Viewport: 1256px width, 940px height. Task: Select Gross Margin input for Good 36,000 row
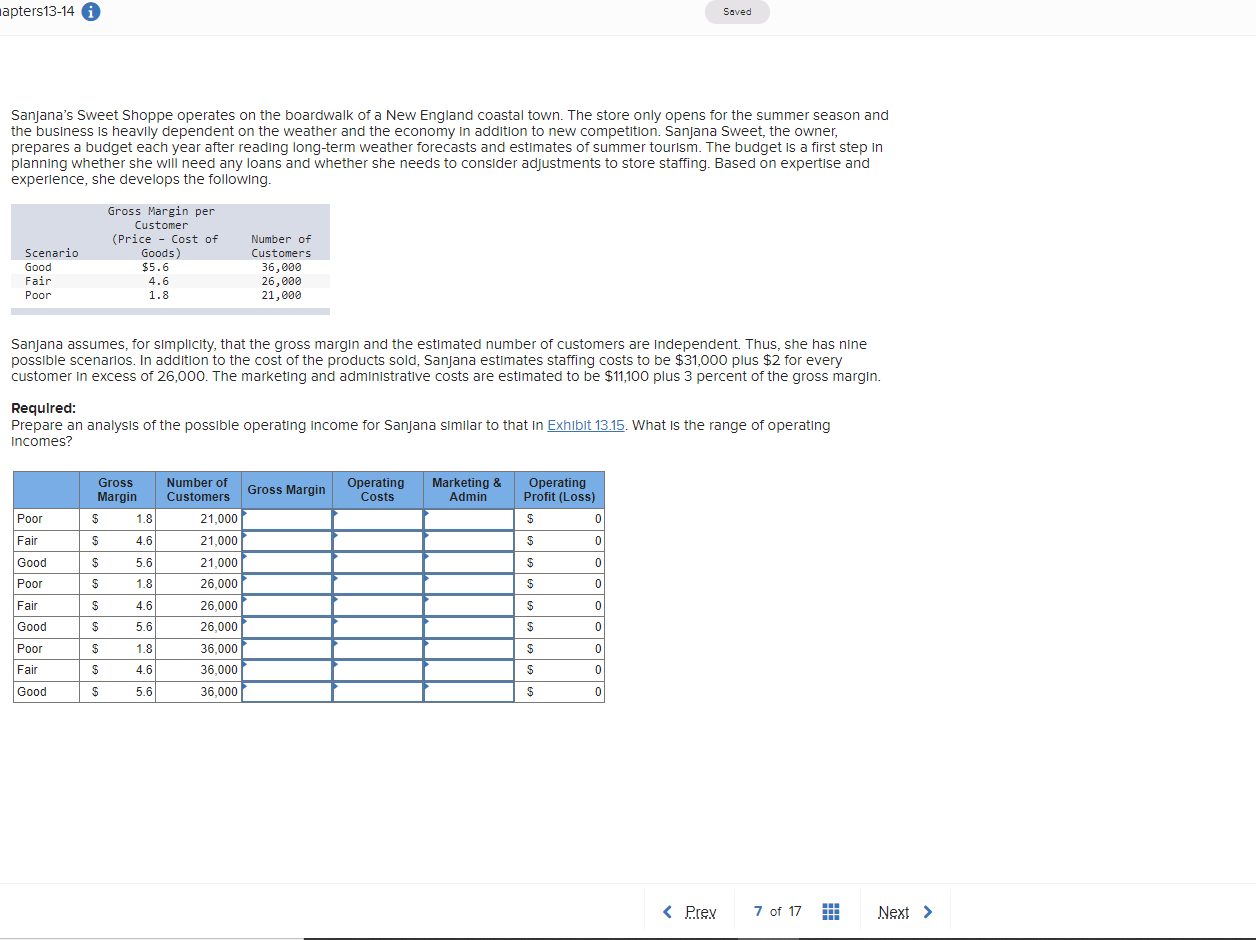coord(287,691)
